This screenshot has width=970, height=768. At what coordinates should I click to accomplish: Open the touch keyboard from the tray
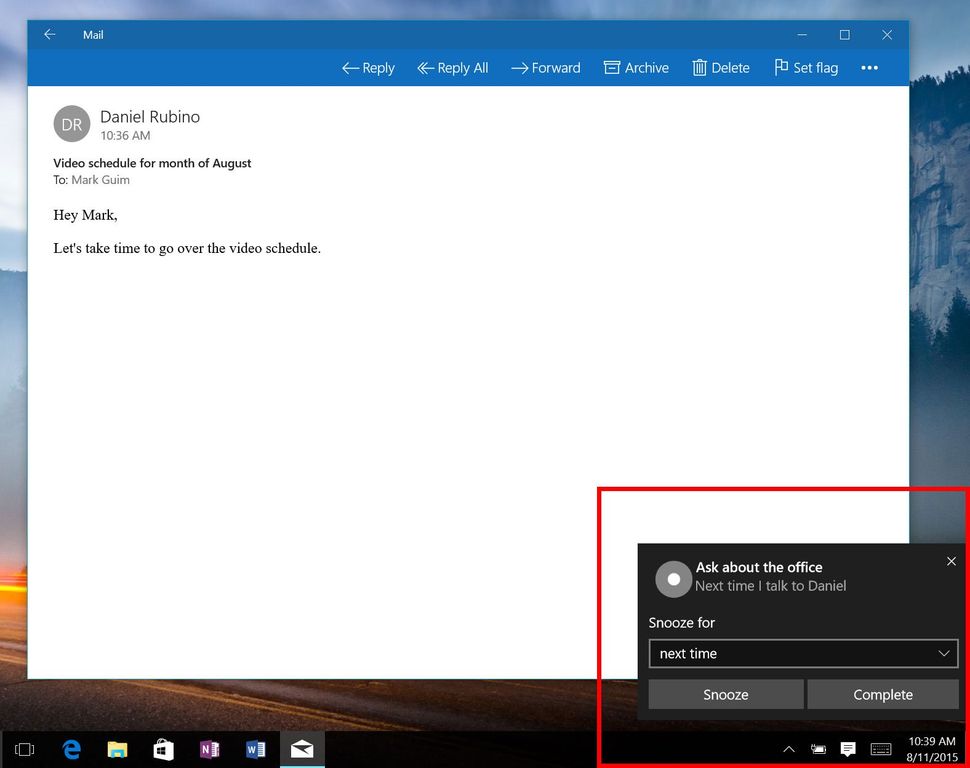pyautogui.click(x=880, y=748)
